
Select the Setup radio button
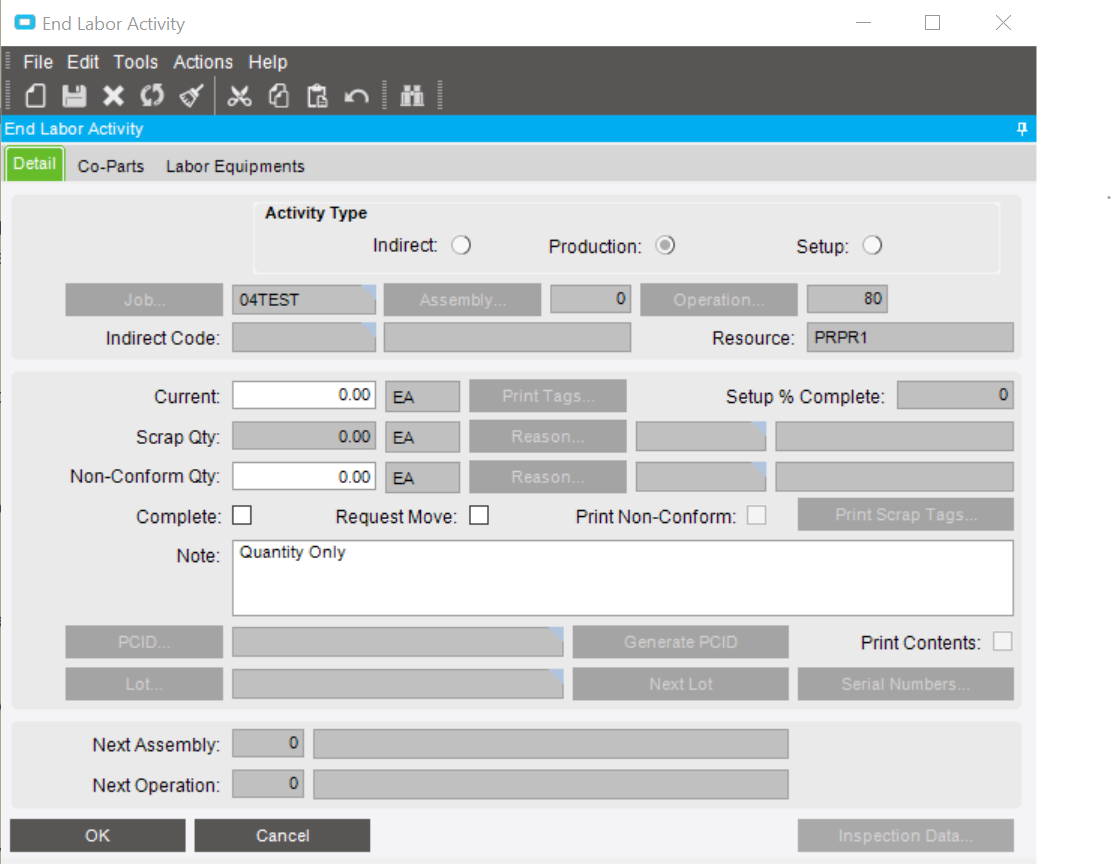872,246
